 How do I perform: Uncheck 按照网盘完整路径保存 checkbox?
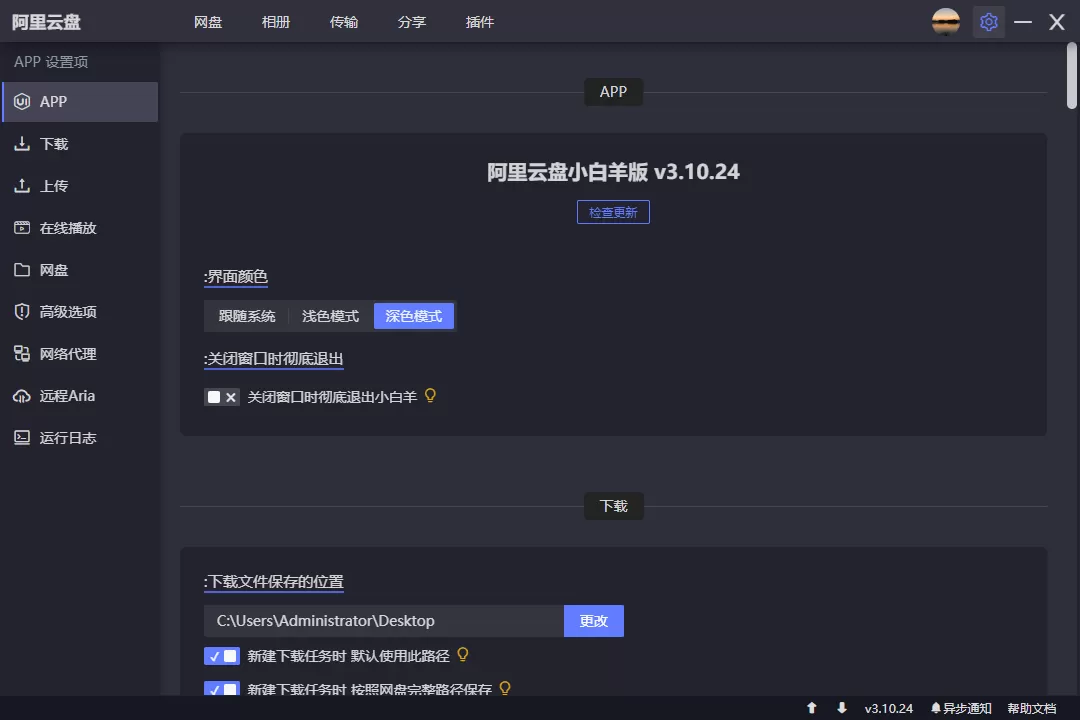[x=222, y=689]
